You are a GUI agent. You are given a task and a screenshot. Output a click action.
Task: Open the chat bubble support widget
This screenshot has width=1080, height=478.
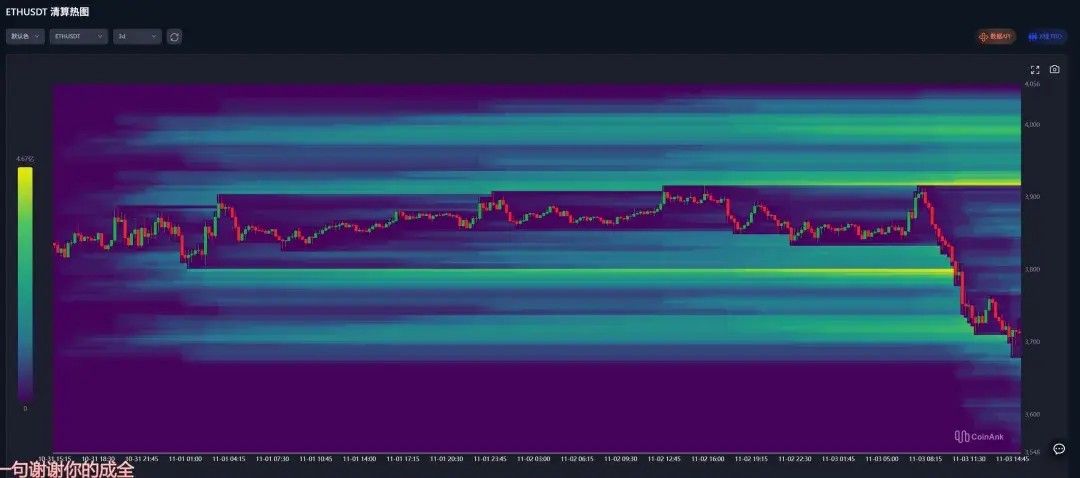1059,449
